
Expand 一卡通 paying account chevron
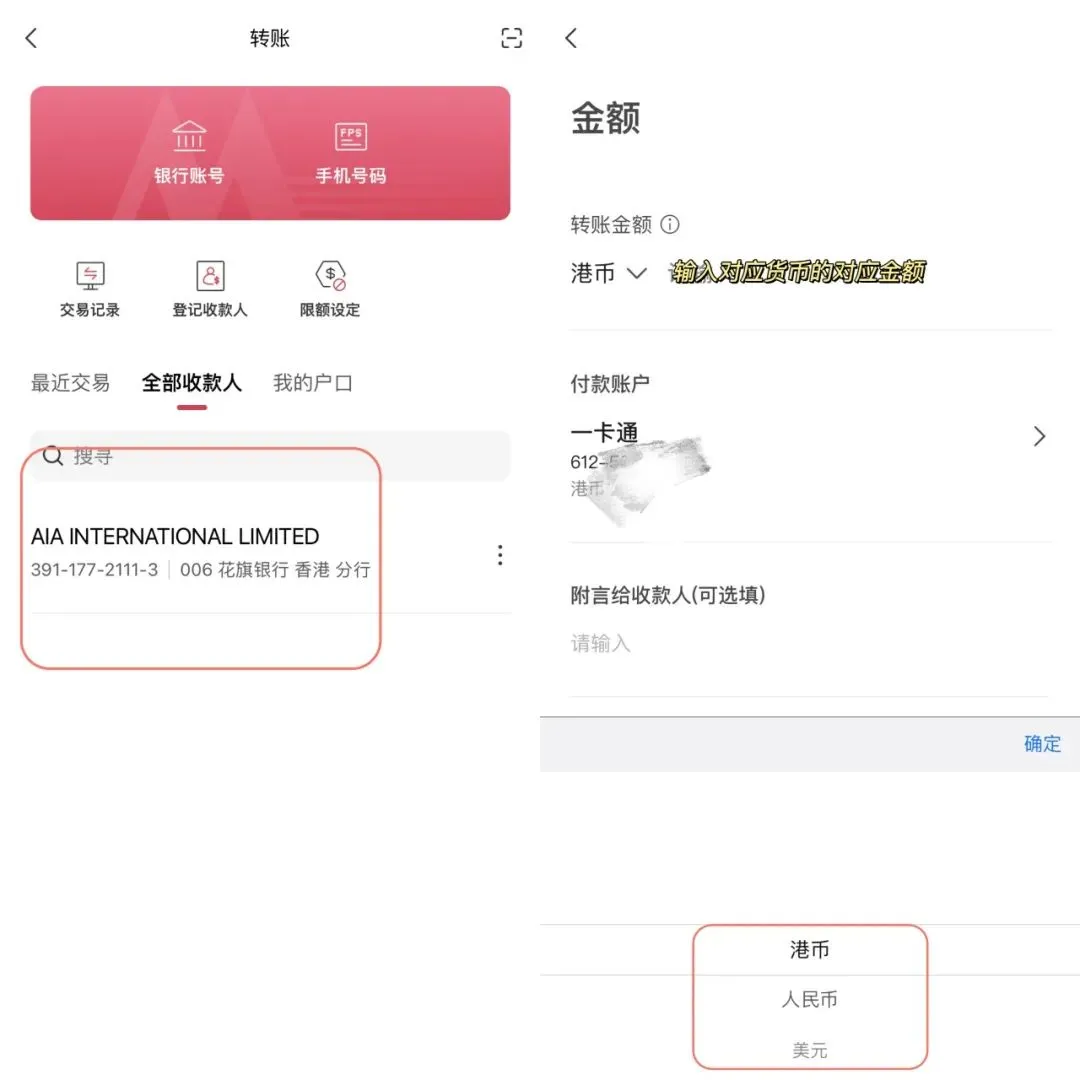(x=1039, y=436)
